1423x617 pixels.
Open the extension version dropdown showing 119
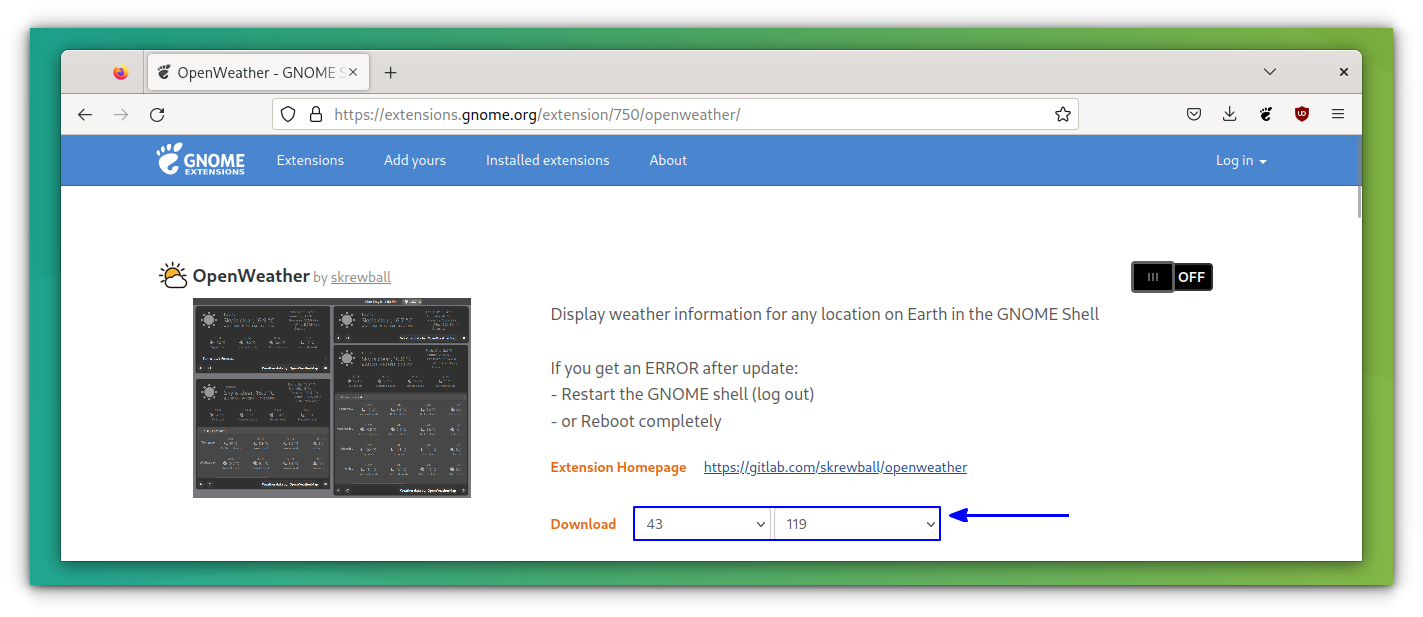point(858,524)
